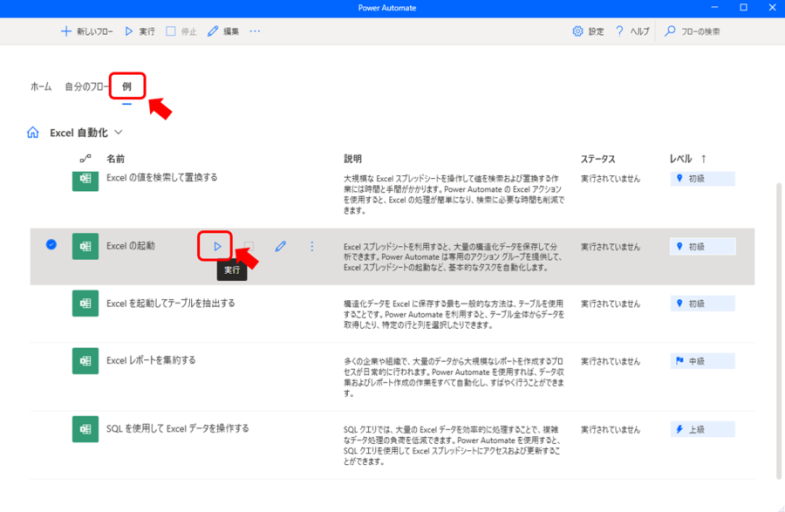Select the Excel レポートを集約する flow

click(x=151, y=360)
